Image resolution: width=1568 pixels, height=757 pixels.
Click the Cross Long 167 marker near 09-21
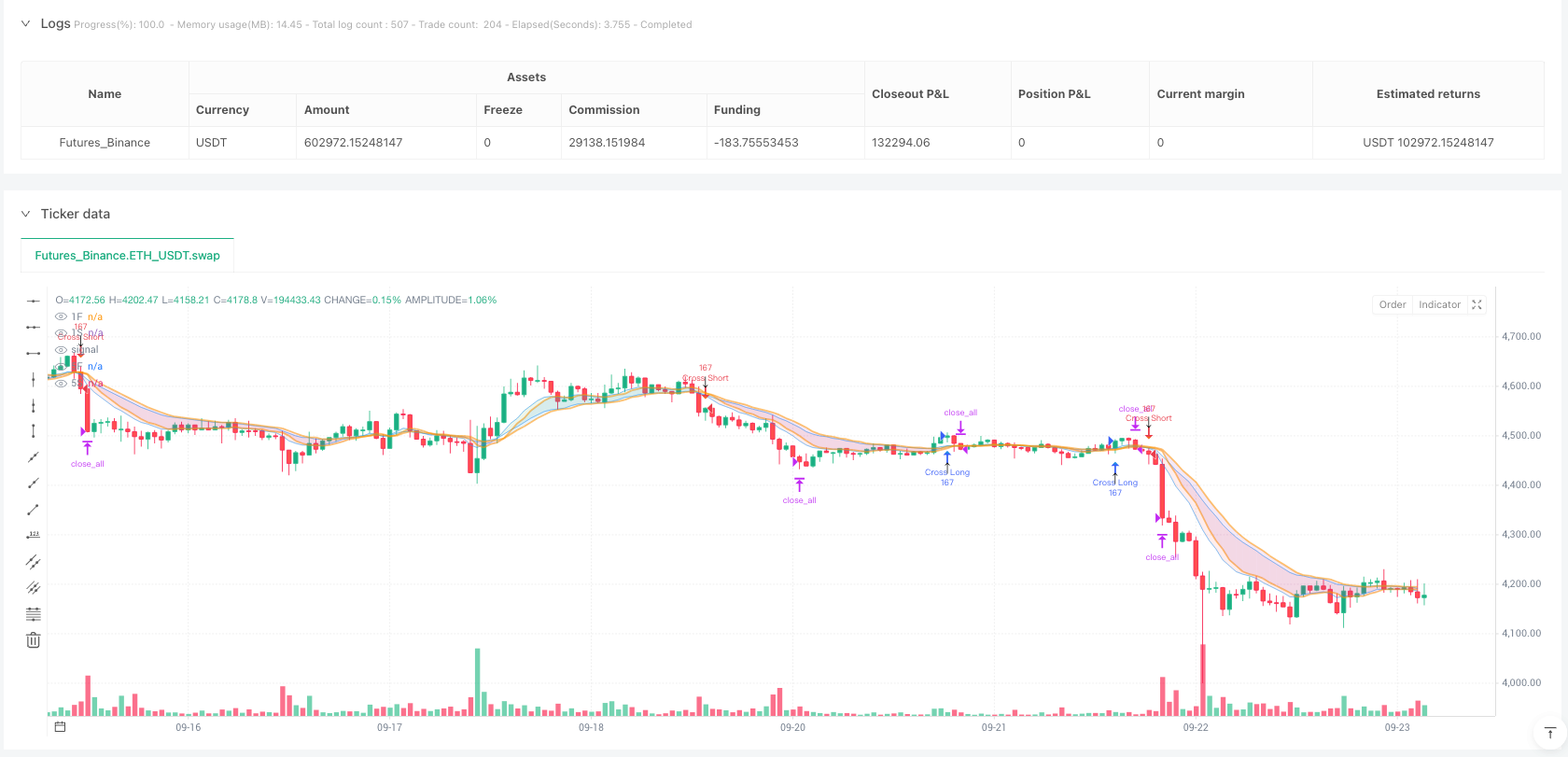(947, 471)
